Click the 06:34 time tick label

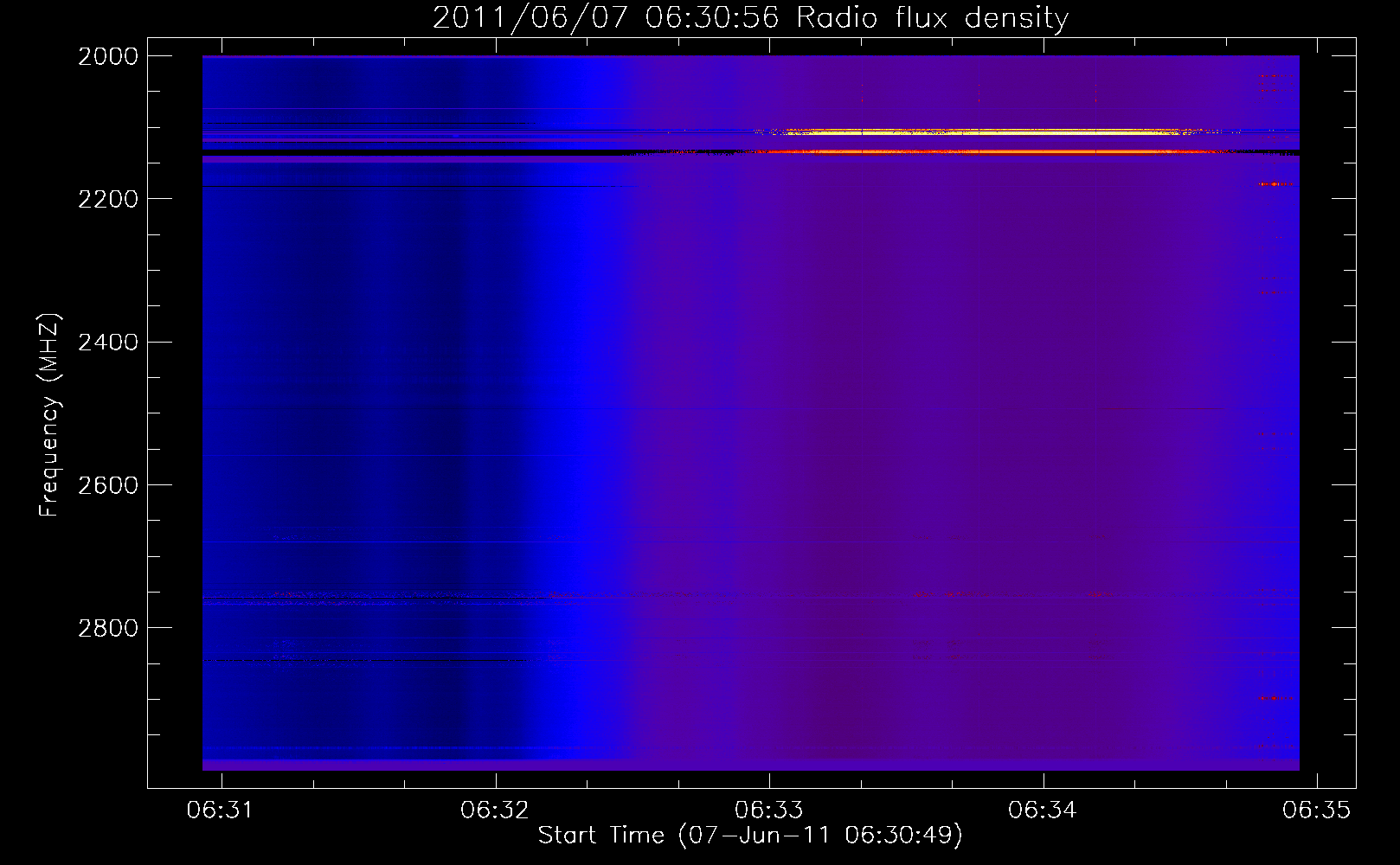(1043, 810)
